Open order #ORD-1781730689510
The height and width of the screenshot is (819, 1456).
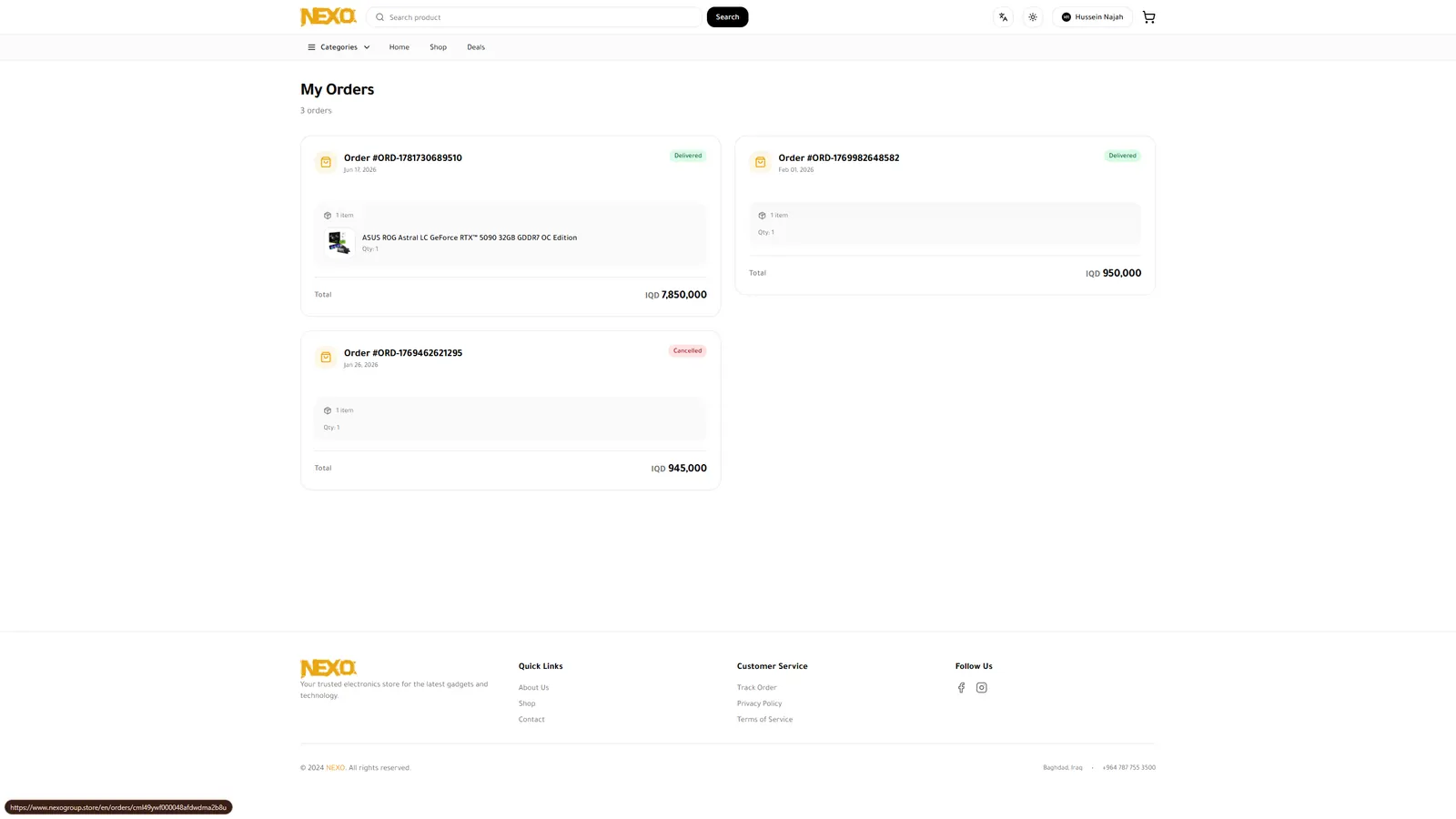click(x=403, y=157)
